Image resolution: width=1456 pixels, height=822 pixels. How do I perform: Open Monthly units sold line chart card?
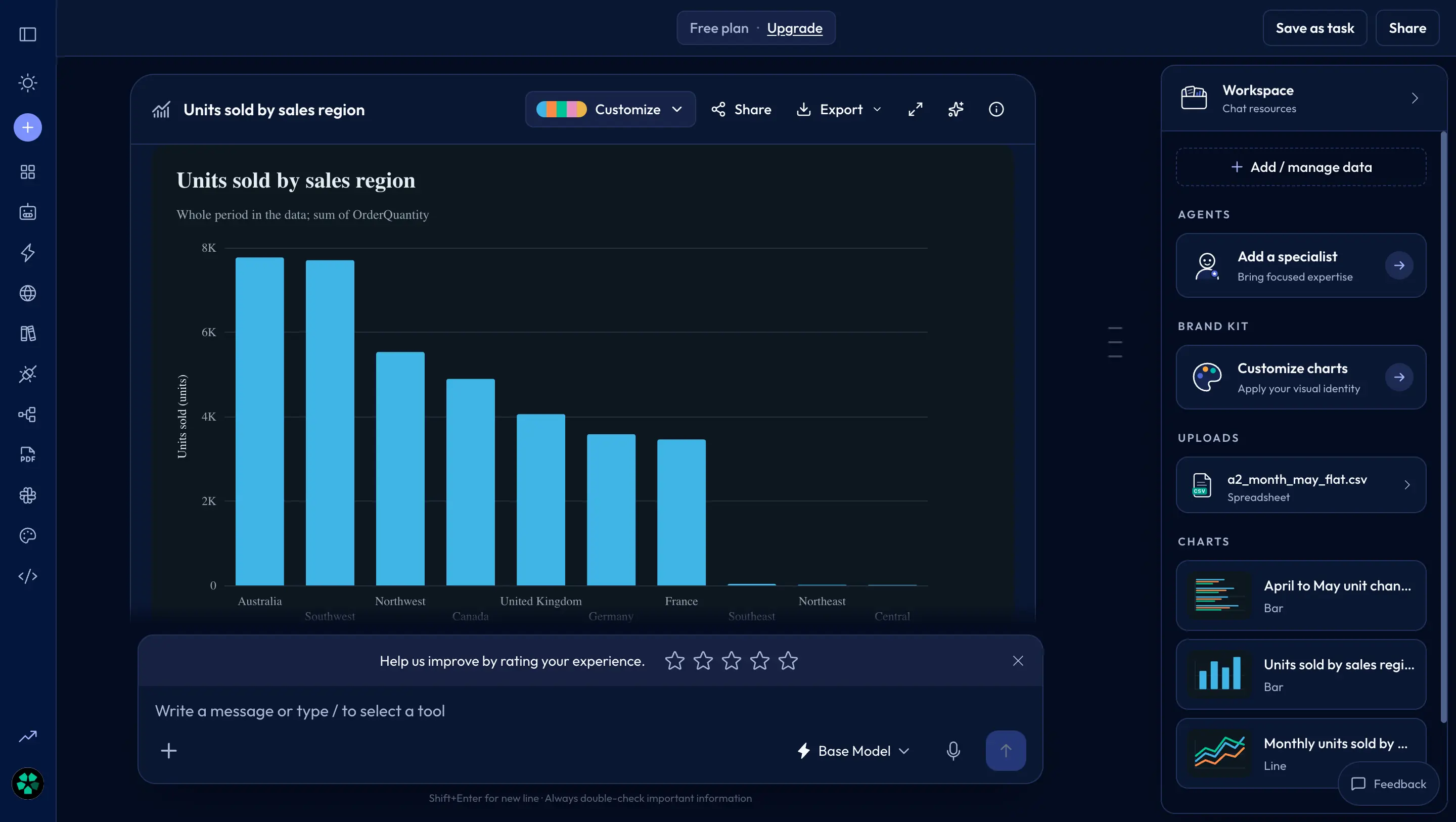click(1301, 754)
